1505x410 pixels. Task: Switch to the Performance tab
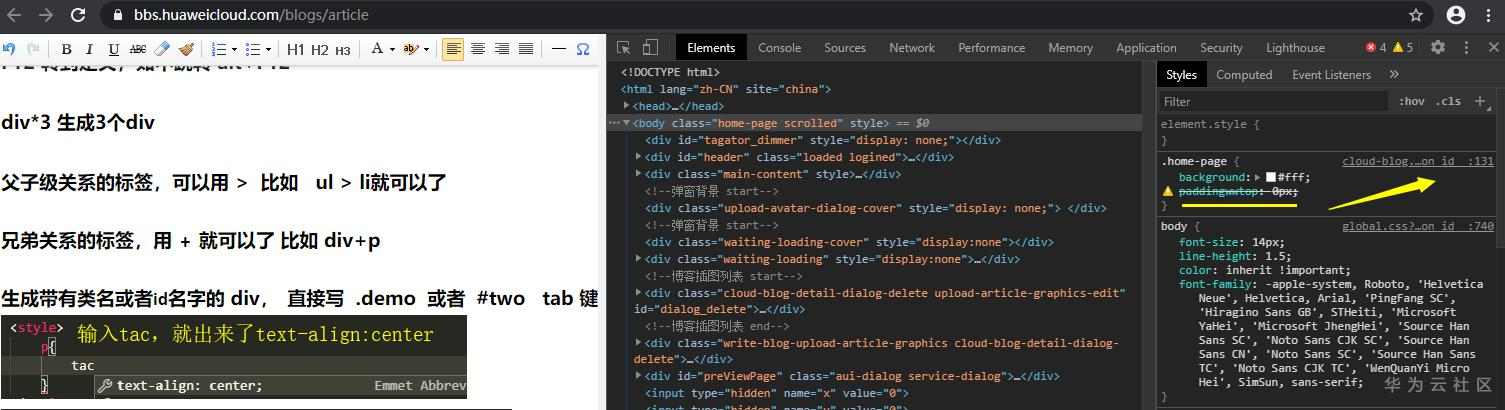tap(991, 47)
